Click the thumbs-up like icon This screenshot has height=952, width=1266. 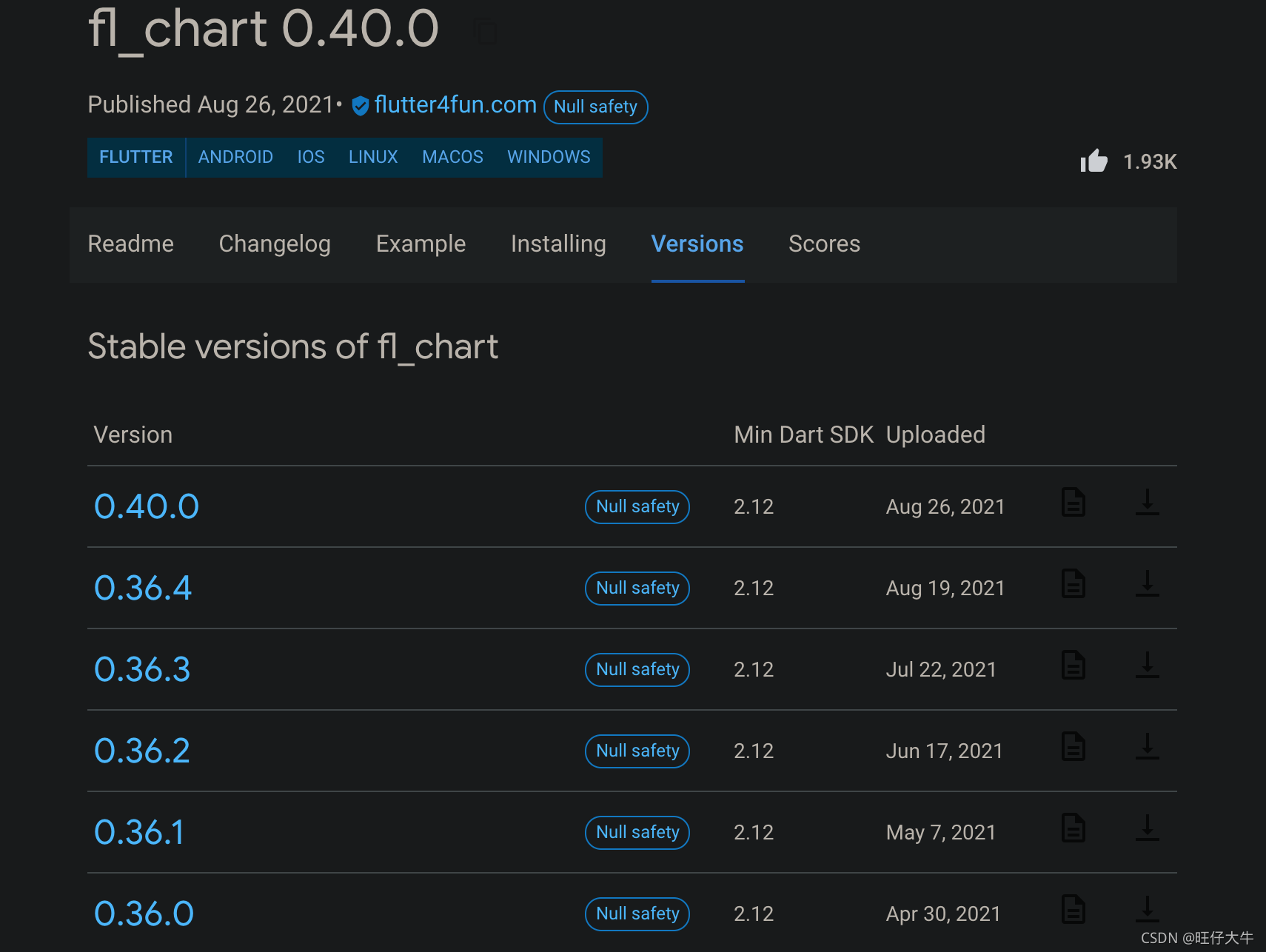(x=1093, y=161)
